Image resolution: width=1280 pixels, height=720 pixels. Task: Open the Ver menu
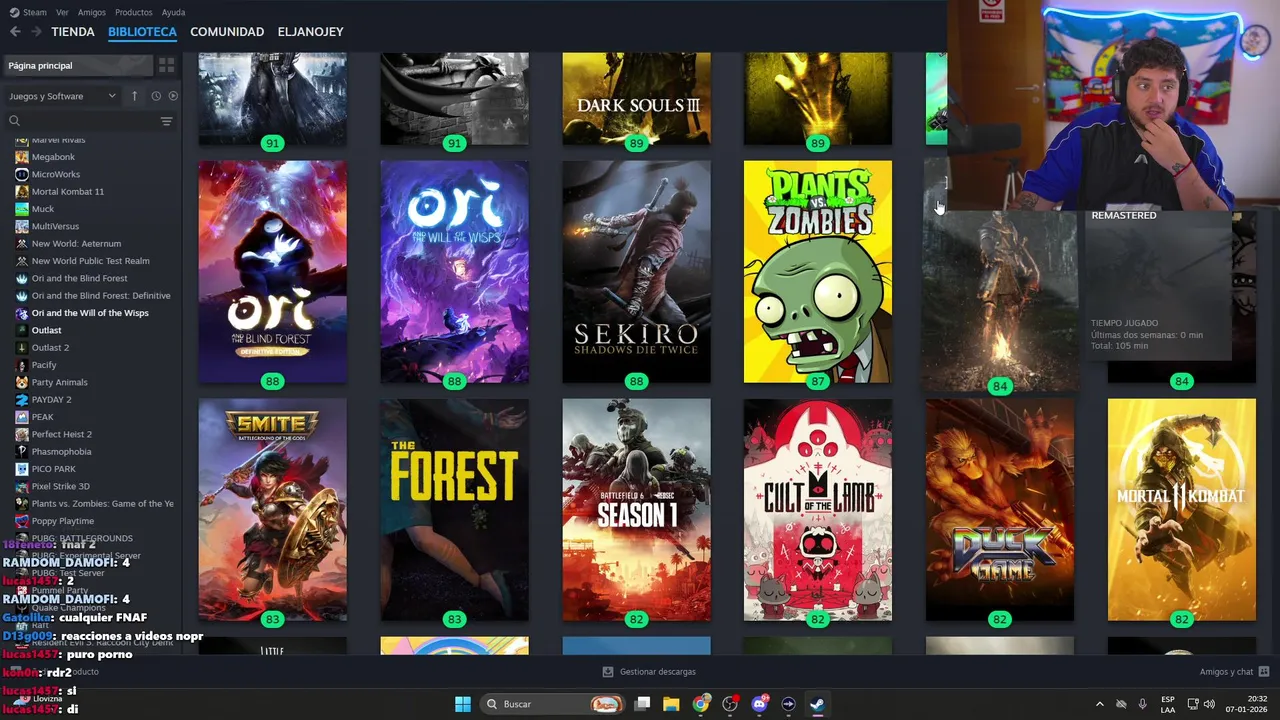(62, 12)
